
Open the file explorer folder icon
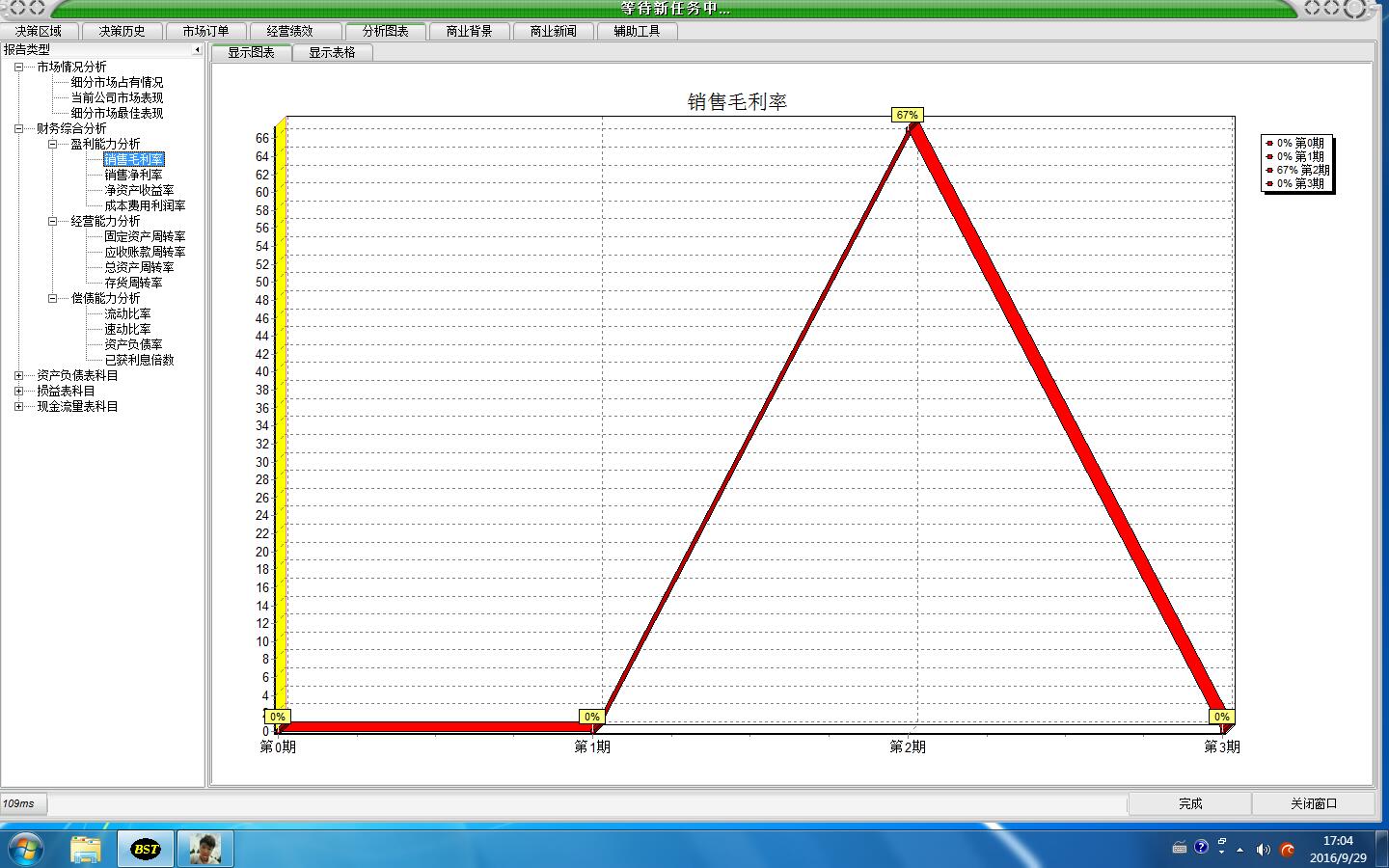click(x=86, y=849)
